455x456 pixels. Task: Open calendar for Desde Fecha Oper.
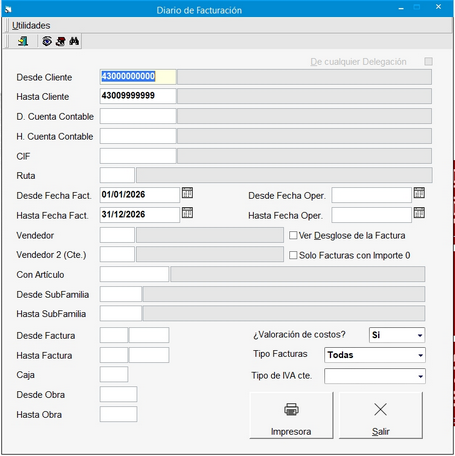click(419, 193)
